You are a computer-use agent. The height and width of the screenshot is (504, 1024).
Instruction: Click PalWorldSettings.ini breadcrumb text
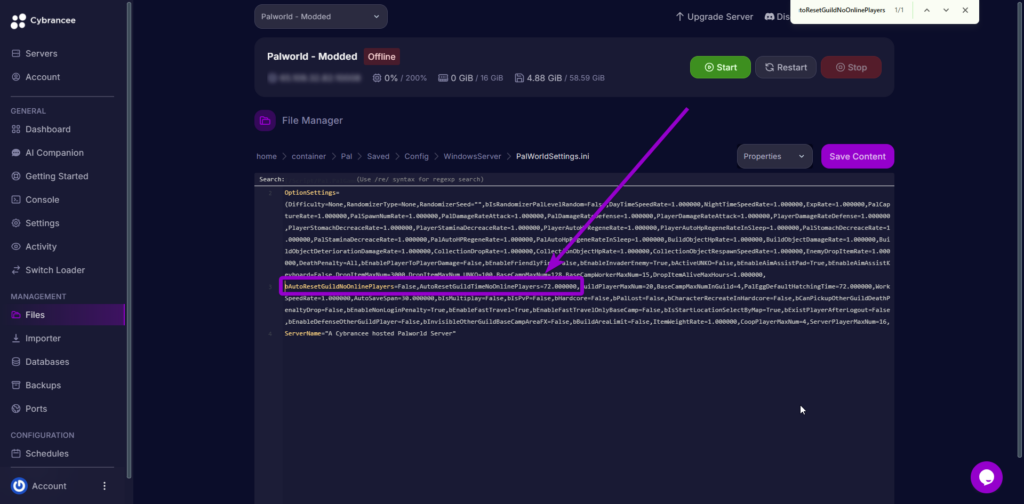point(552,157)
